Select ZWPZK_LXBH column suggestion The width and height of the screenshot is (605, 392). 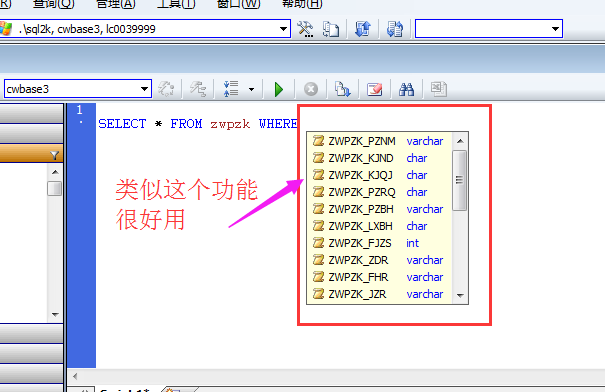380,226
